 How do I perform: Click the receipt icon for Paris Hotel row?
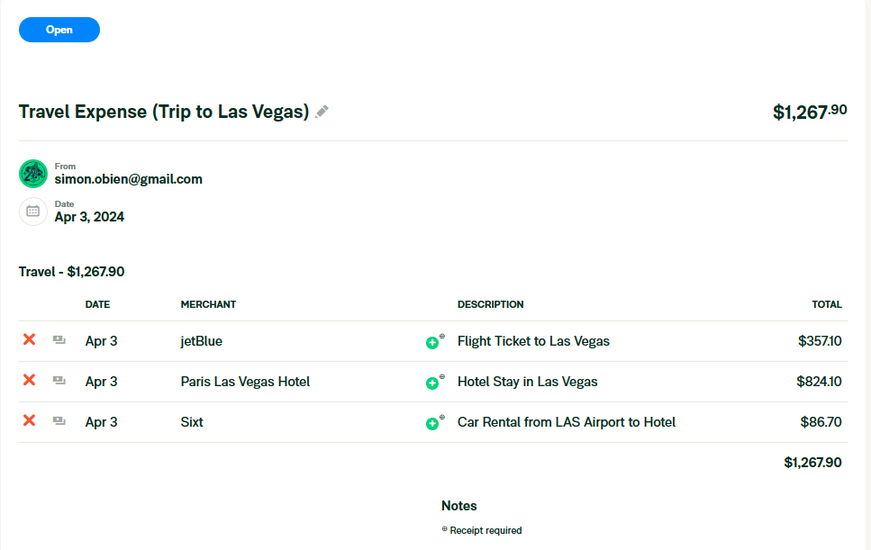coord(59,381)
